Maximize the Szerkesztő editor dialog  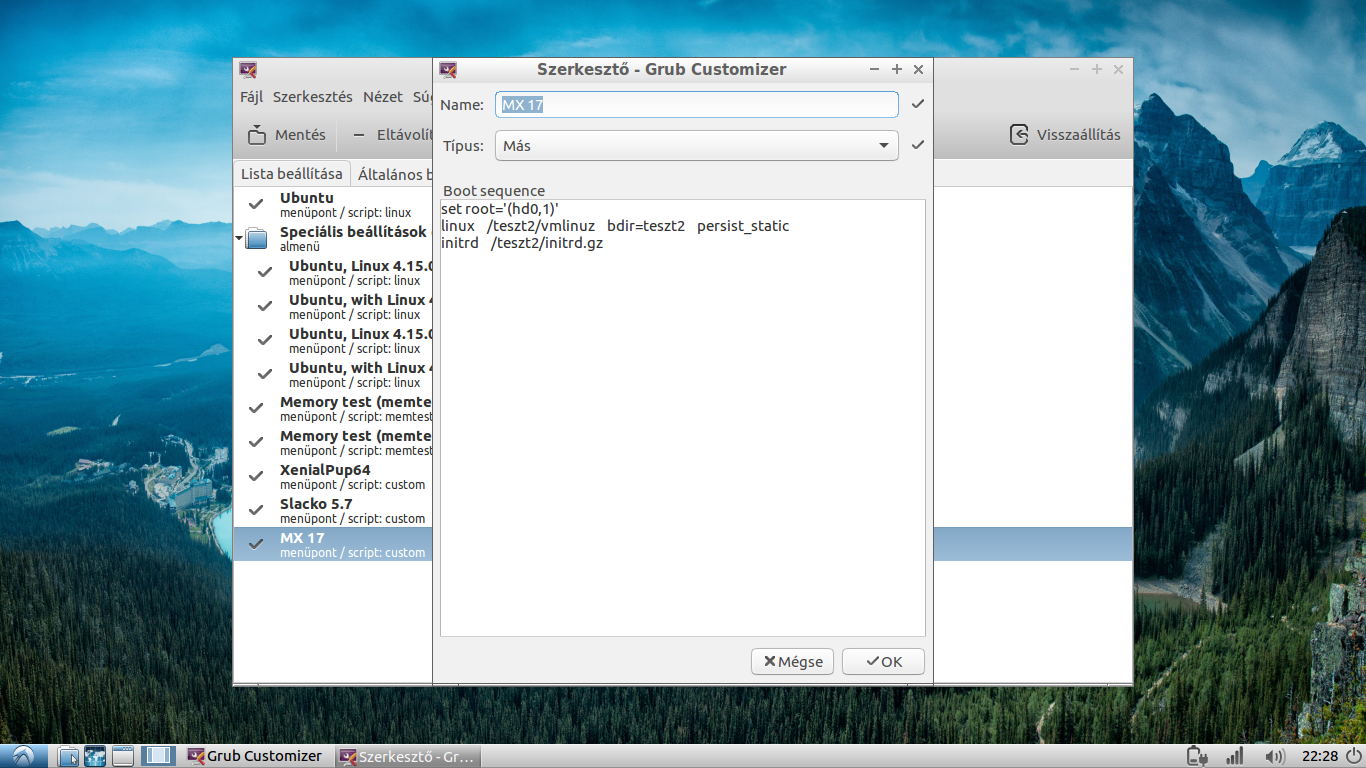[x=897, y=69]
